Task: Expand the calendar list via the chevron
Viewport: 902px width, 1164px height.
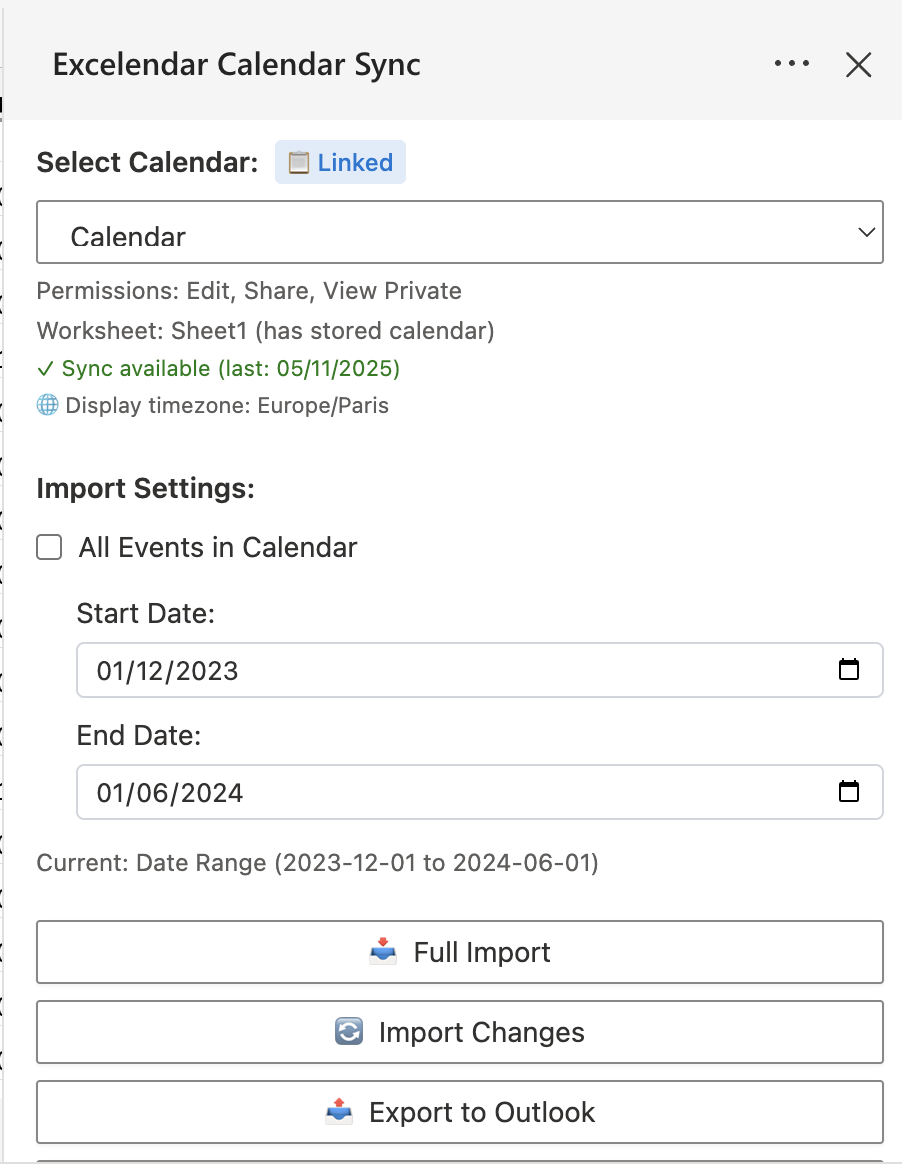Action: click(867, 232)
